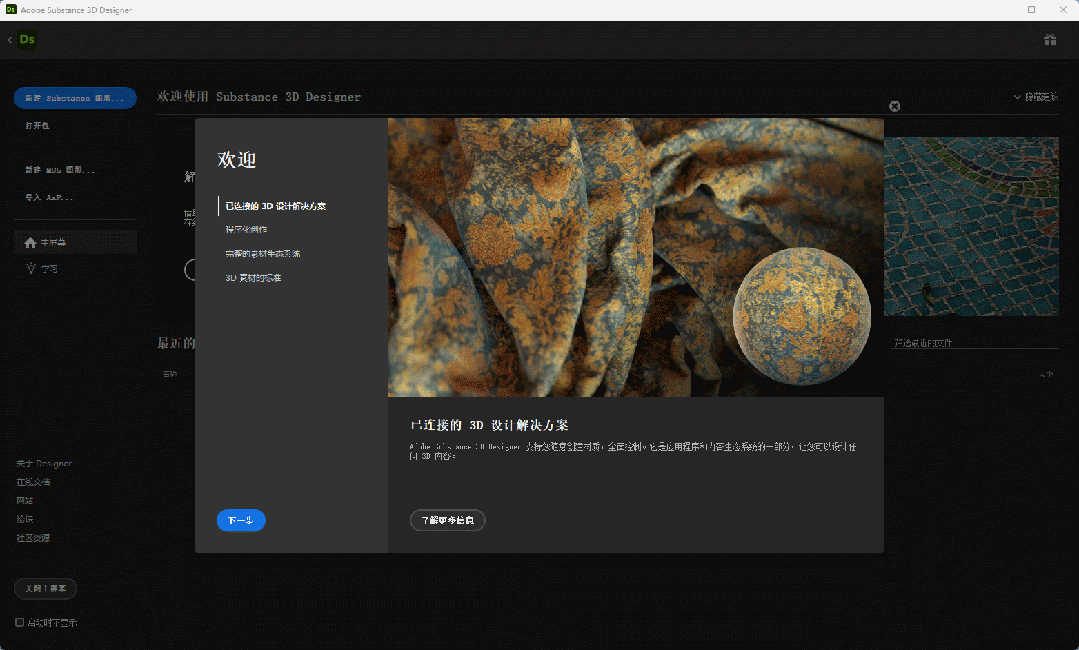Toggle the 启动时不显示 checkbox
1079x650 pixels.
(x=19, y=622)
